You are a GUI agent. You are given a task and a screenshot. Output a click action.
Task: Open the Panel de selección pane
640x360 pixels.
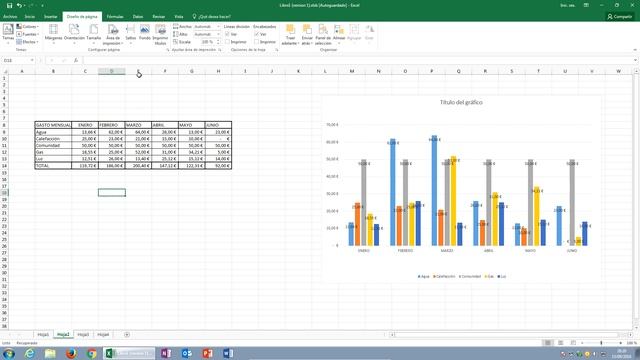tap(323, 34)
